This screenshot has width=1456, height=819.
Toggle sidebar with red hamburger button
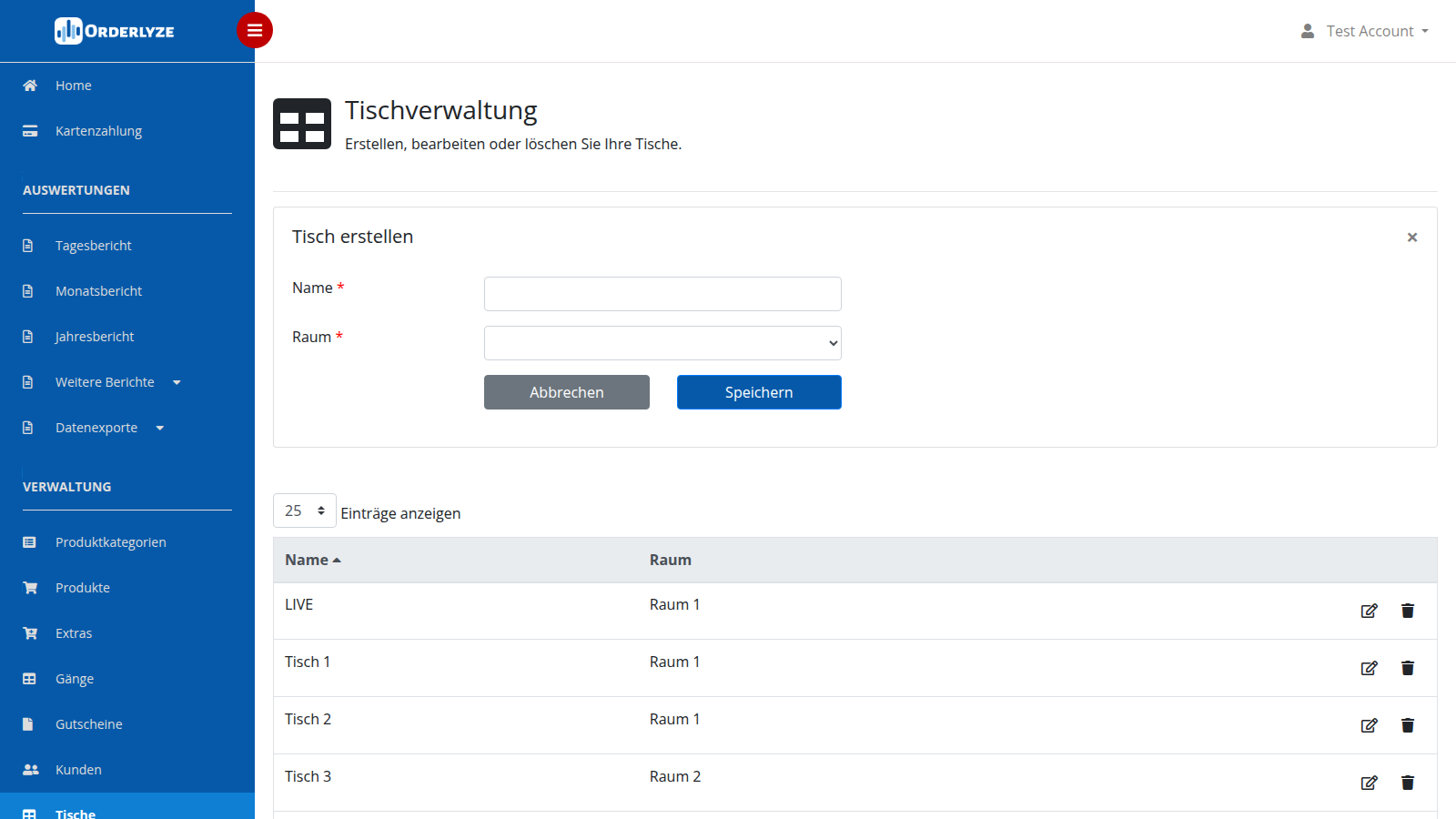pyautogui.click(x=255, y=30)
